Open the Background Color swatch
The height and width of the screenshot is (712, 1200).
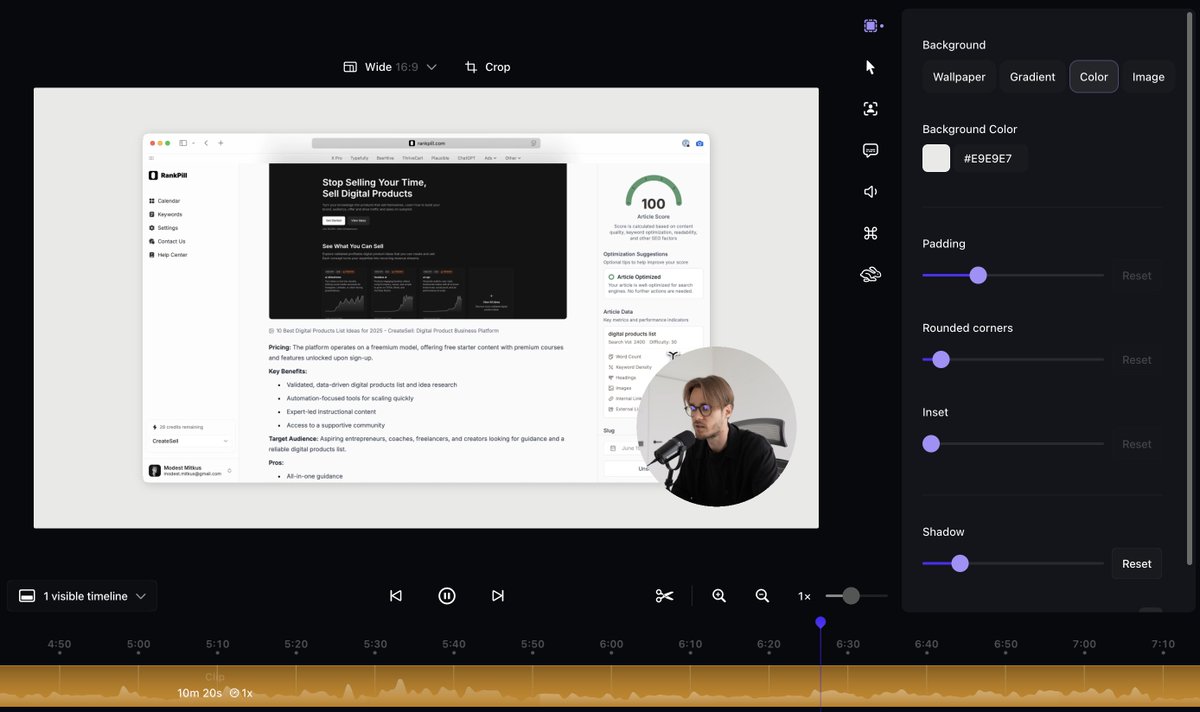(936, 158)
